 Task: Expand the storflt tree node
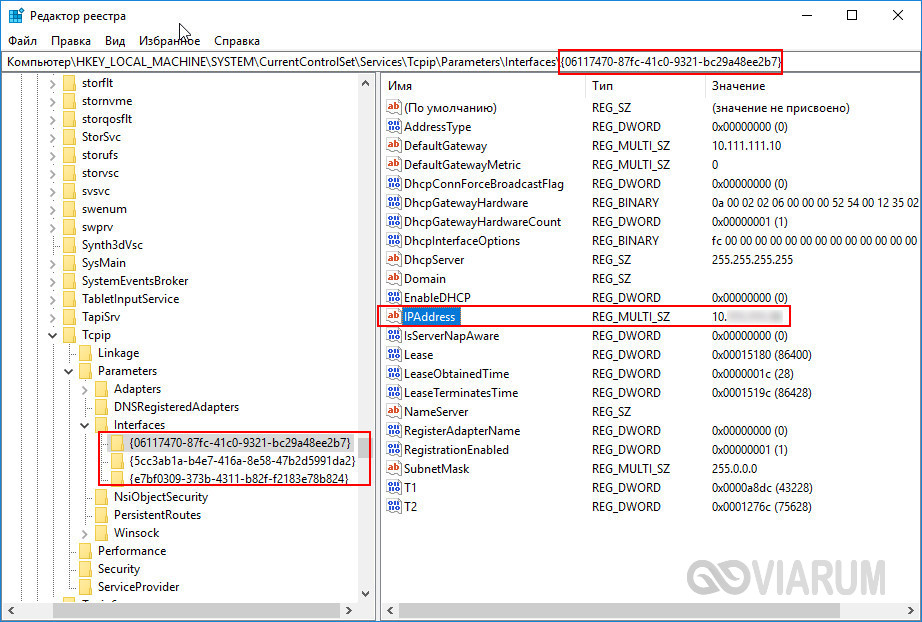pos(53,83)
